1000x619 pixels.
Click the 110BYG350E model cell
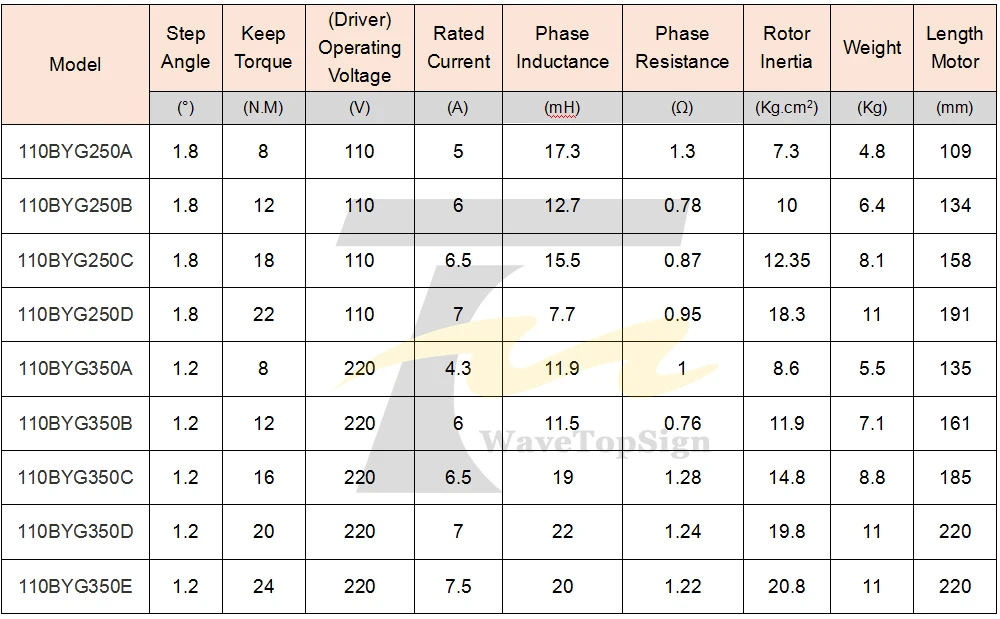75,586
